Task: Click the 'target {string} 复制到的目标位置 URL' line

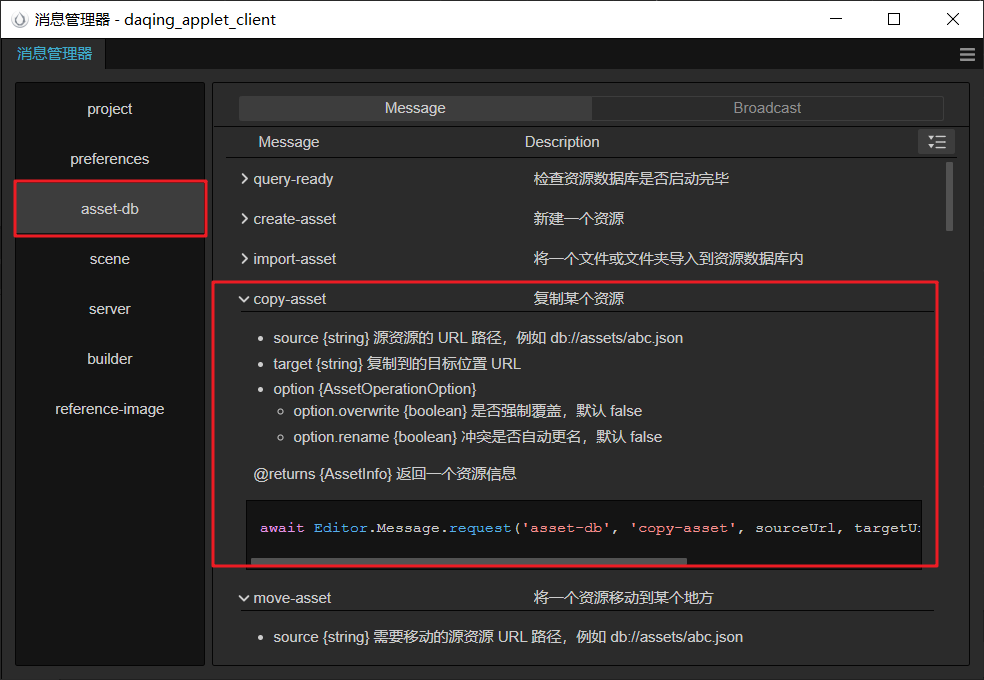Action: tap(397, 364)
